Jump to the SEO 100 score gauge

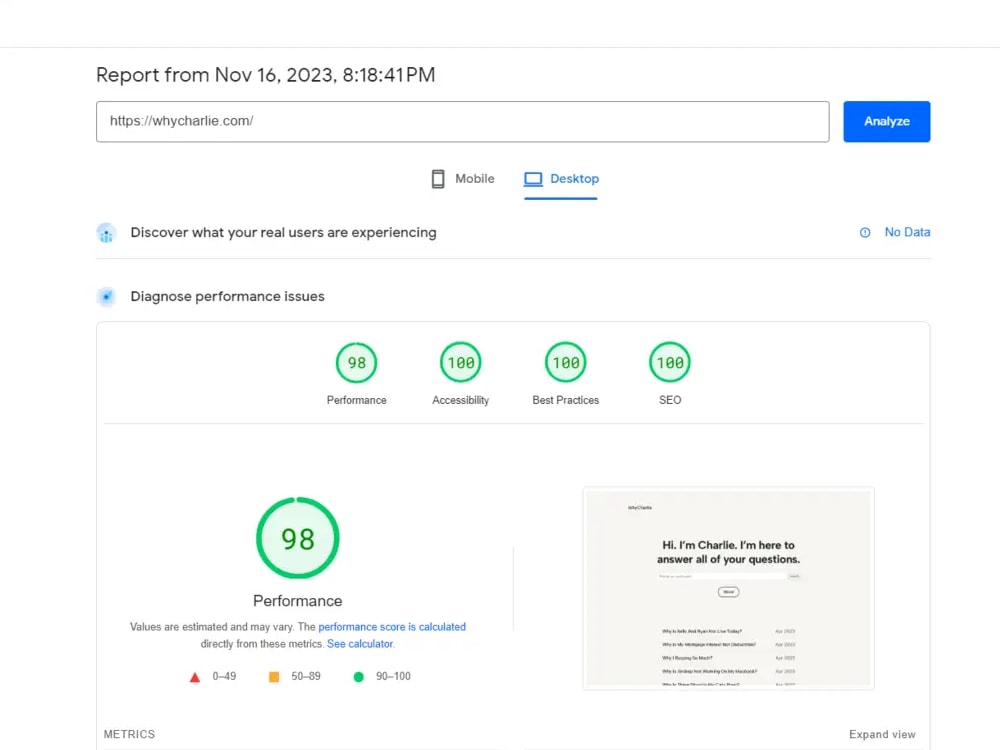click(x=670, y=362)
